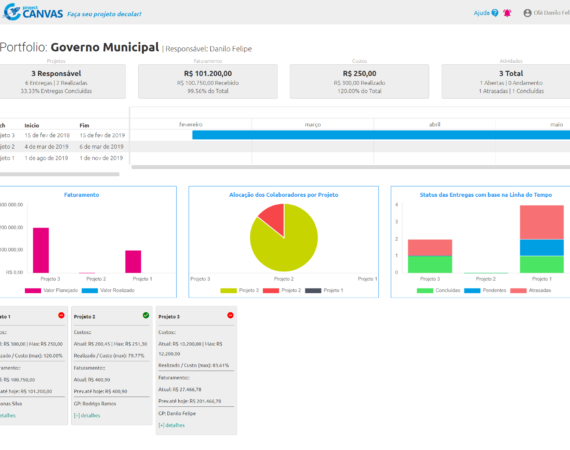Click '1 de ago de 2019' start date
The height and width of the screenshot is (450, 570).
[46, 158]
